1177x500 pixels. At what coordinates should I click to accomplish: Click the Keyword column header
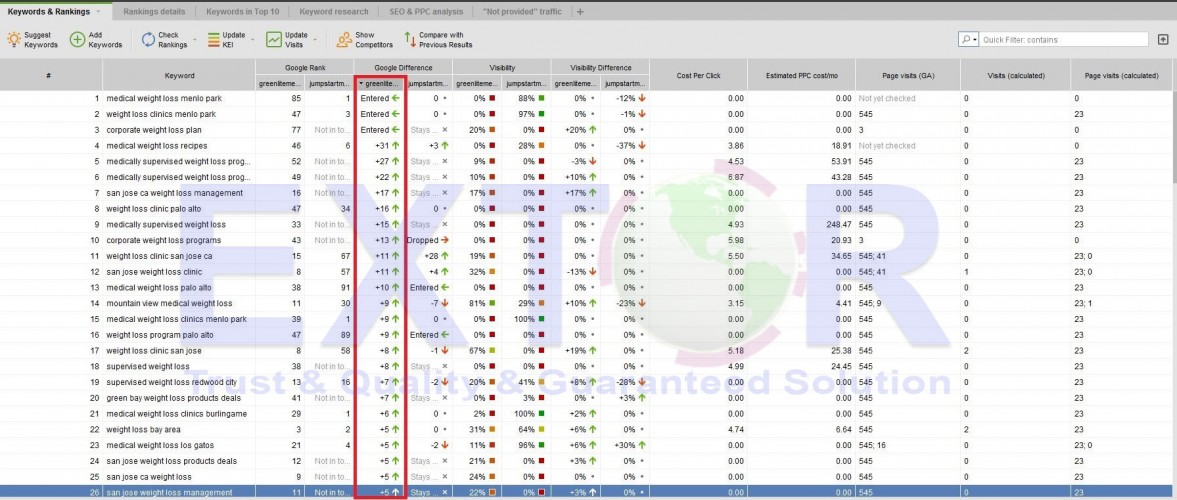tap(179, 75)
